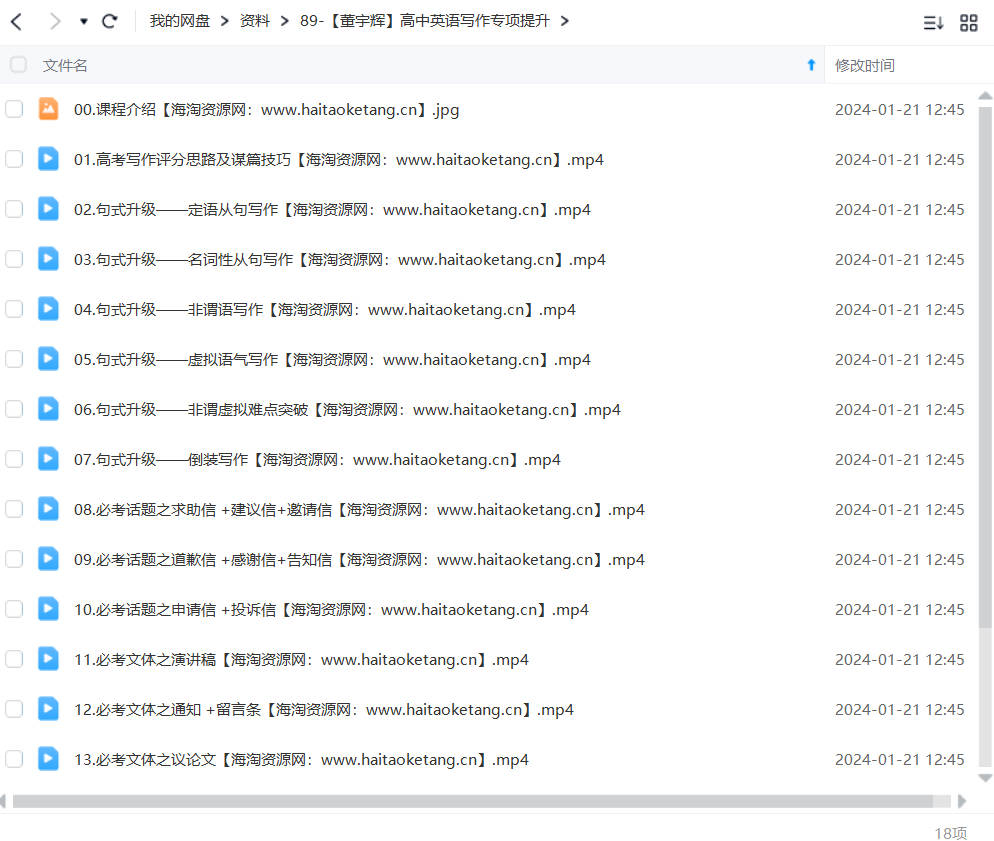
Task: Check the box for 08.必考话题之求助信
Action: tap(14, 510)
